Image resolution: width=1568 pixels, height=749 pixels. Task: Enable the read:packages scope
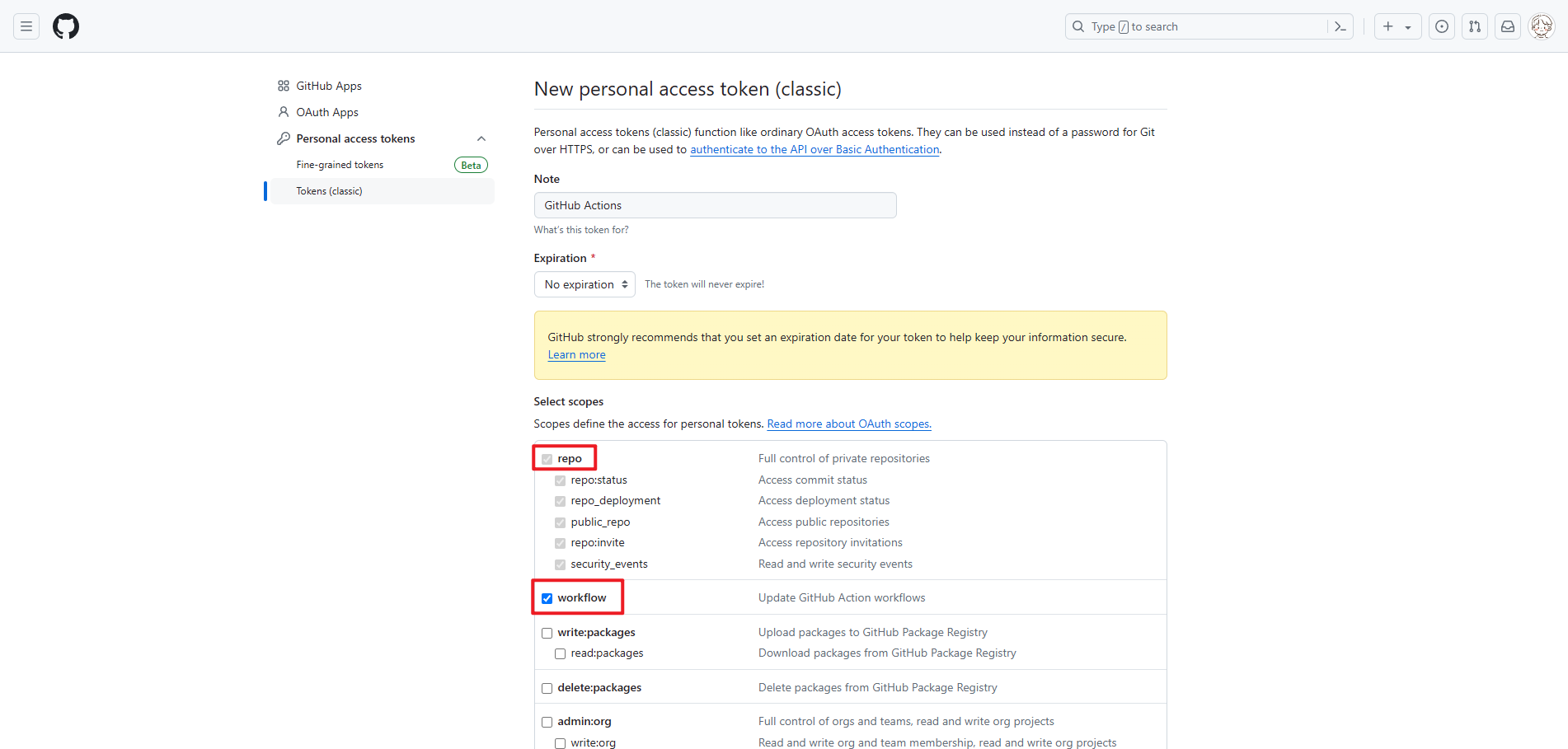560,653
